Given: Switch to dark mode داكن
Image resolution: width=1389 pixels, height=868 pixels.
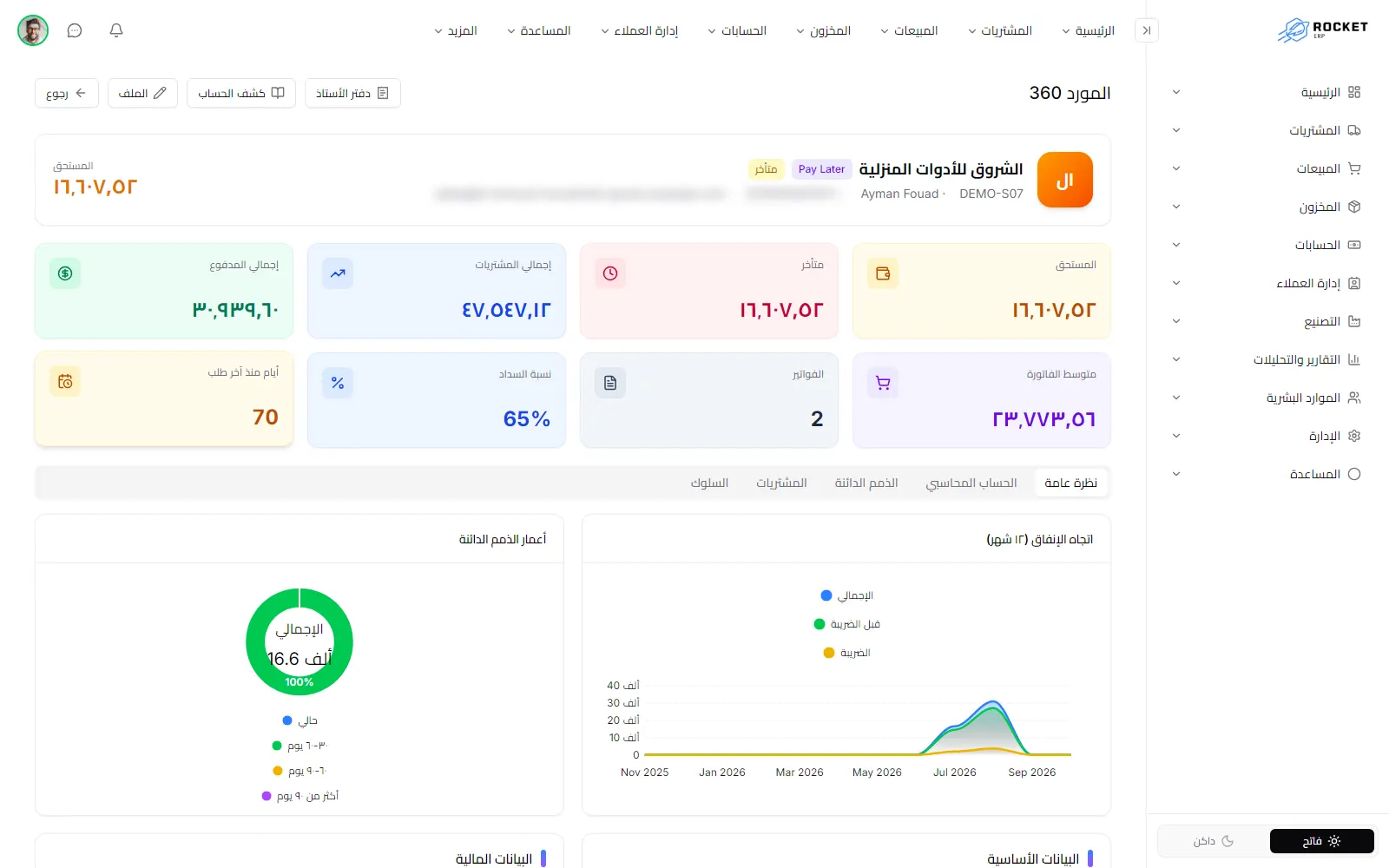Looking at the screenshot, I should click(x=1213, y=841).
